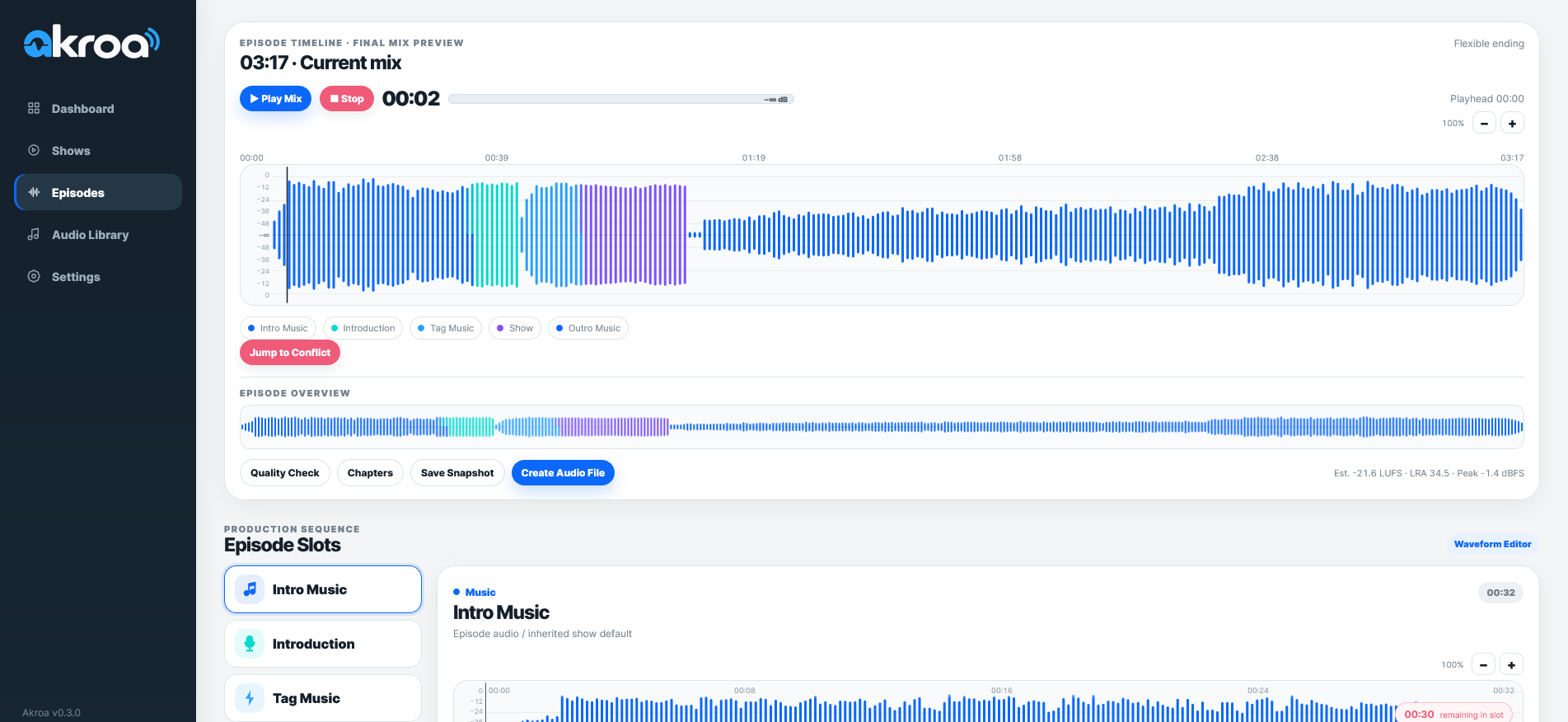
Task: Click the Audio Library music note icon
Action: (34, 234)
